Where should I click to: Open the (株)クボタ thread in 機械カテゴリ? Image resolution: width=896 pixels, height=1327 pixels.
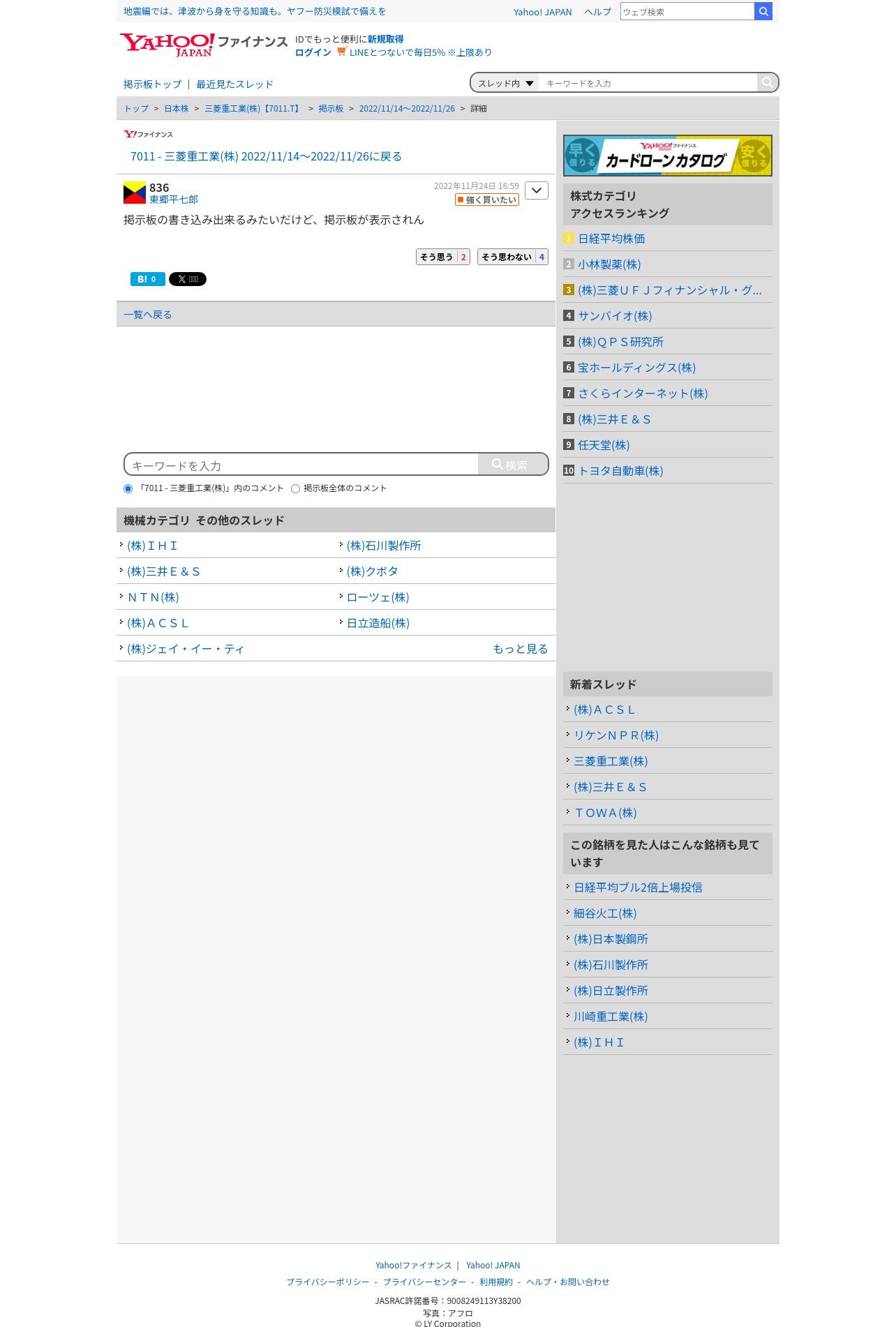(373, 571)
